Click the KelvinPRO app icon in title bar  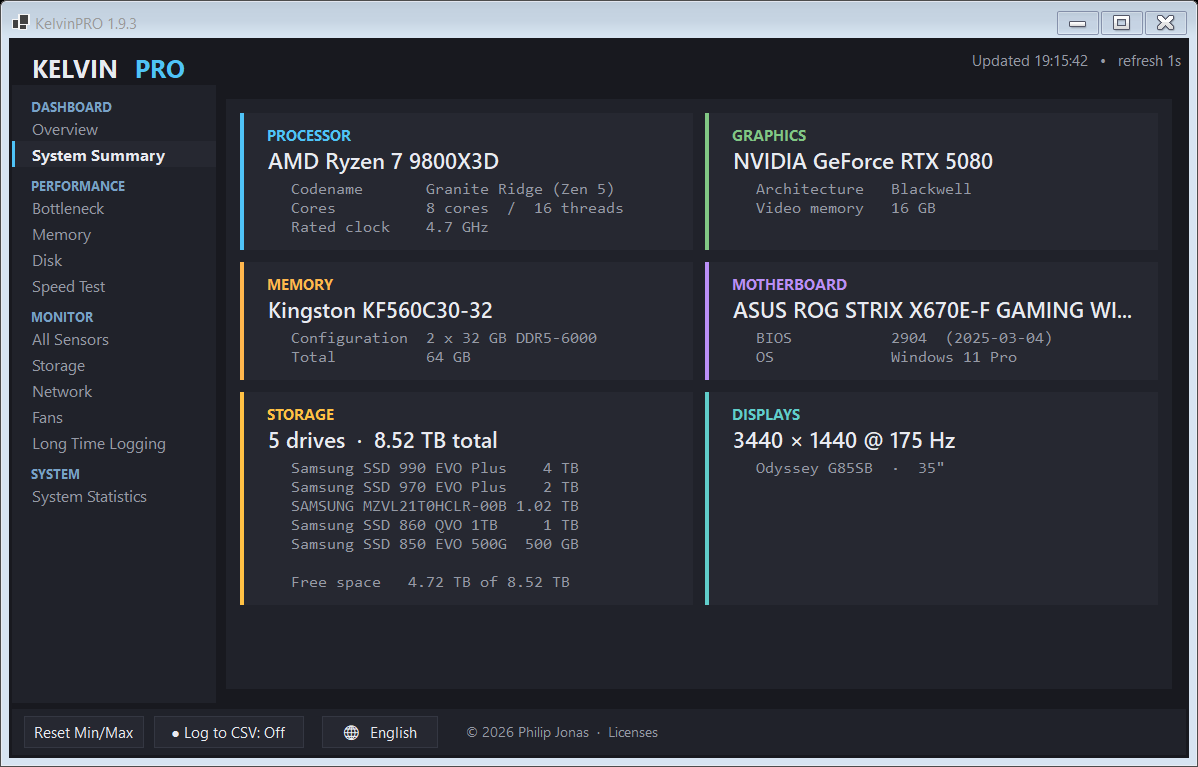click(x=21, y=23)
